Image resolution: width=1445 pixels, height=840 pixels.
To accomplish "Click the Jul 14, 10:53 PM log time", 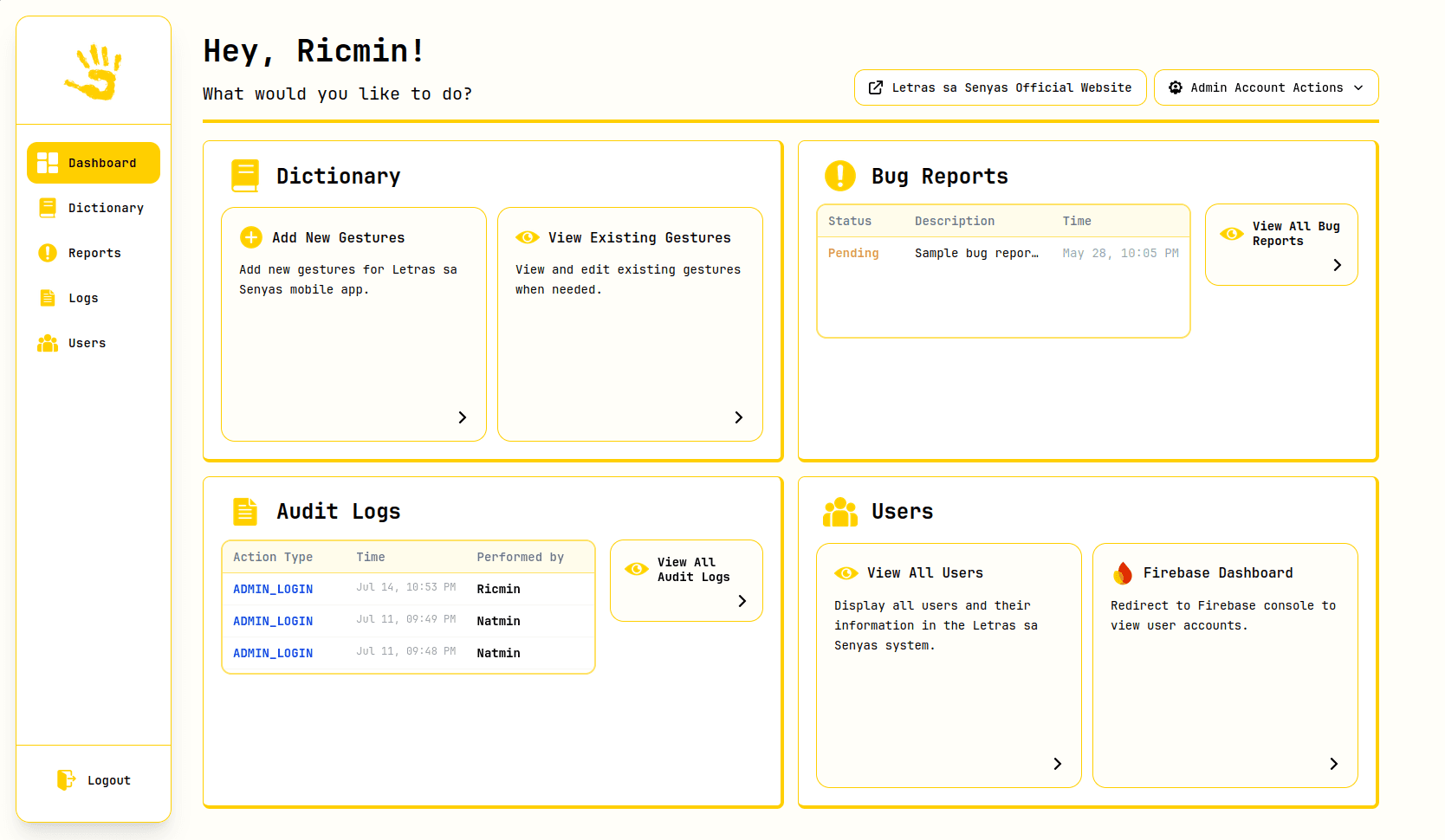I will 406,587.
